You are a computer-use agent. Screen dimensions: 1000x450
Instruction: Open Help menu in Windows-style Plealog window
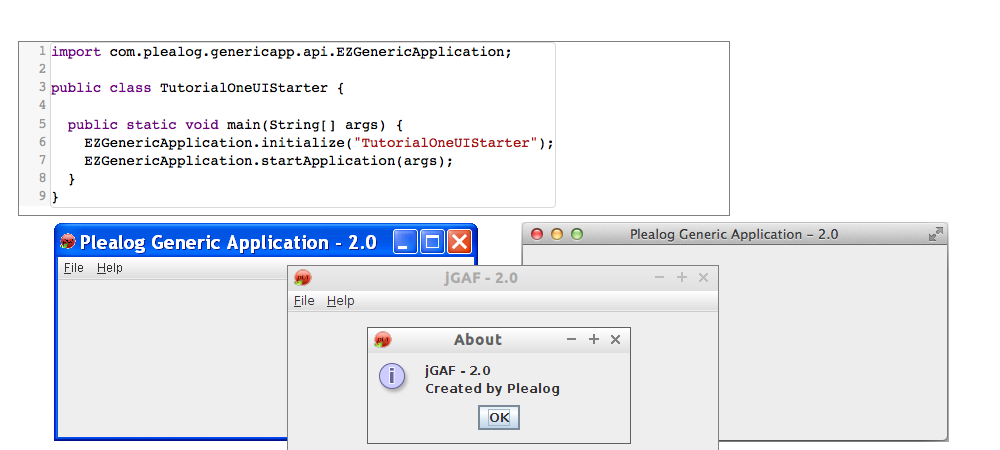[110, 268]
